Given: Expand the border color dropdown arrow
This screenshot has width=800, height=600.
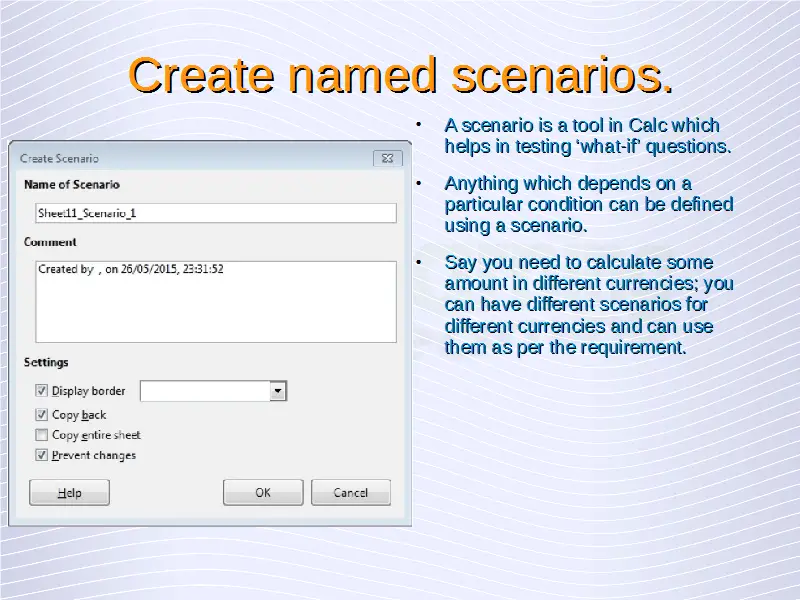Looking at the screenshot, I should (279, 391).
